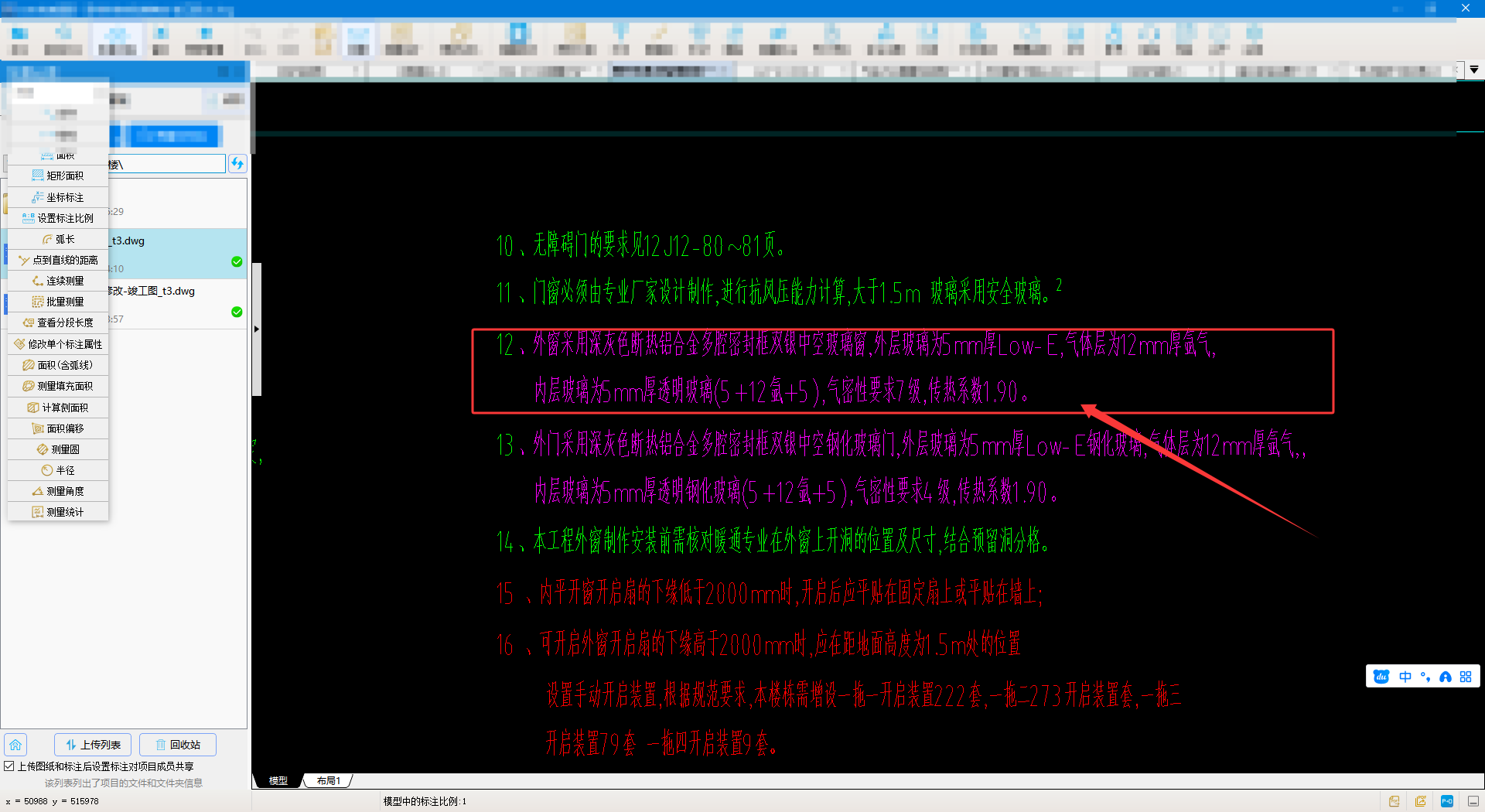Click the green check on 竣工图_t3.dwg row
Screen dimensions: 1485x812
pyautogui.click(x=237, y=312)
